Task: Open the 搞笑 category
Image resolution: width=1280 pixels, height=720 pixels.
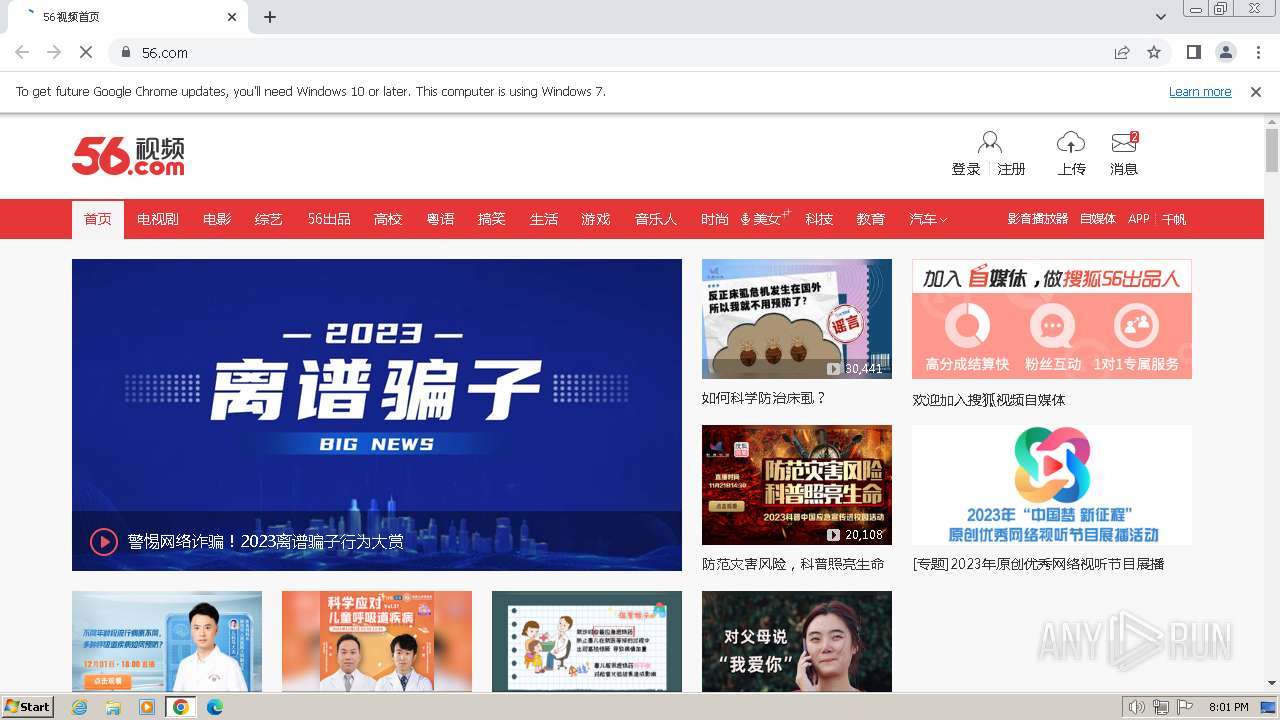Action: coord(492,219)
